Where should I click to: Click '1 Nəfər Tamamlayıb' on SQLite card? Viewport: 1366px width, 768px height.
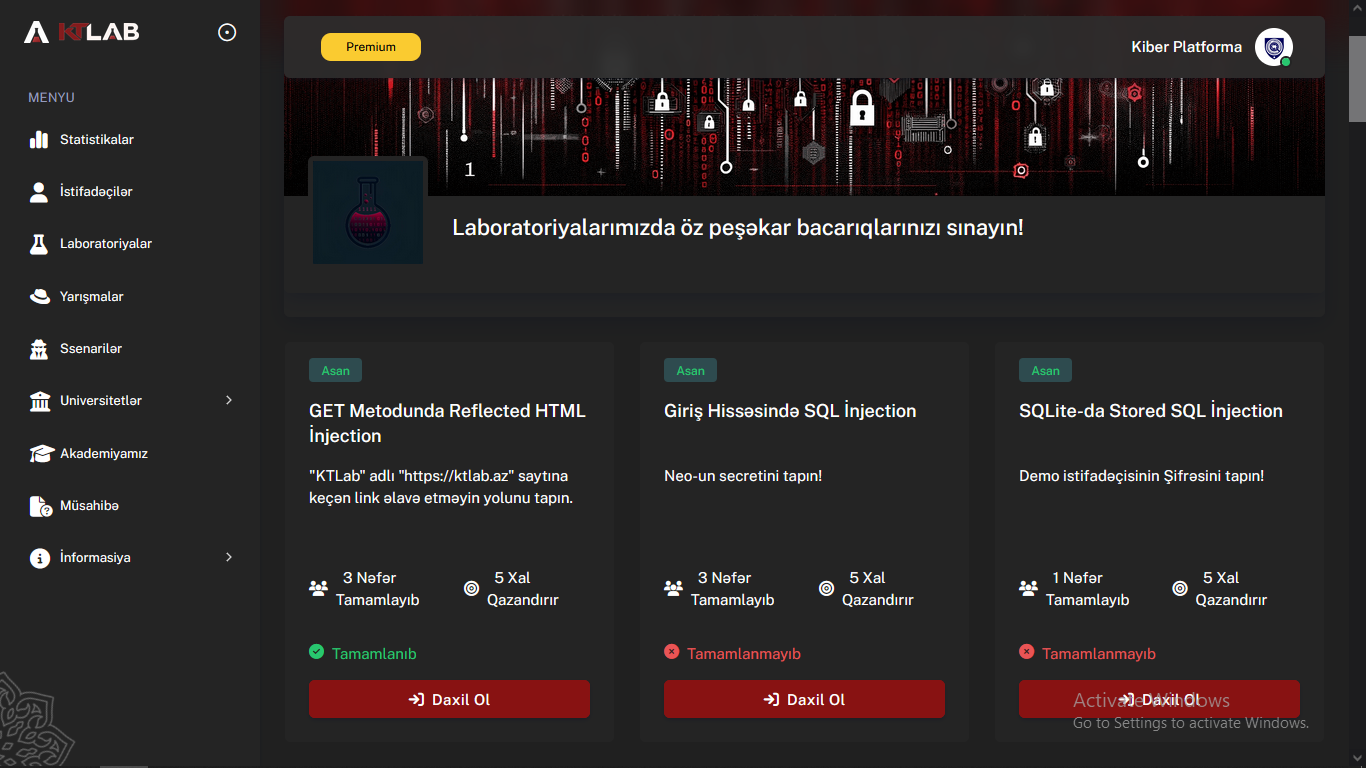click(1087, 589)
